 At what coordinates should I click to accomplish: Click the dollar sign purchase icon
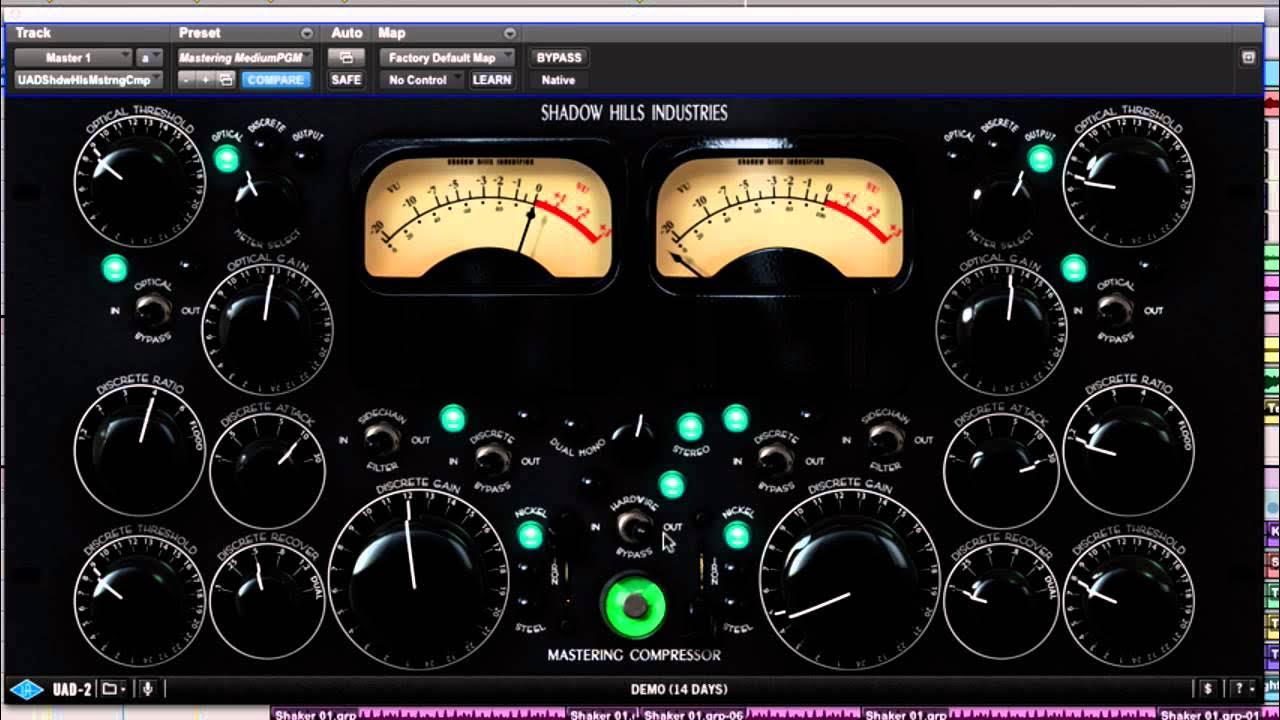pos(1208,689)
